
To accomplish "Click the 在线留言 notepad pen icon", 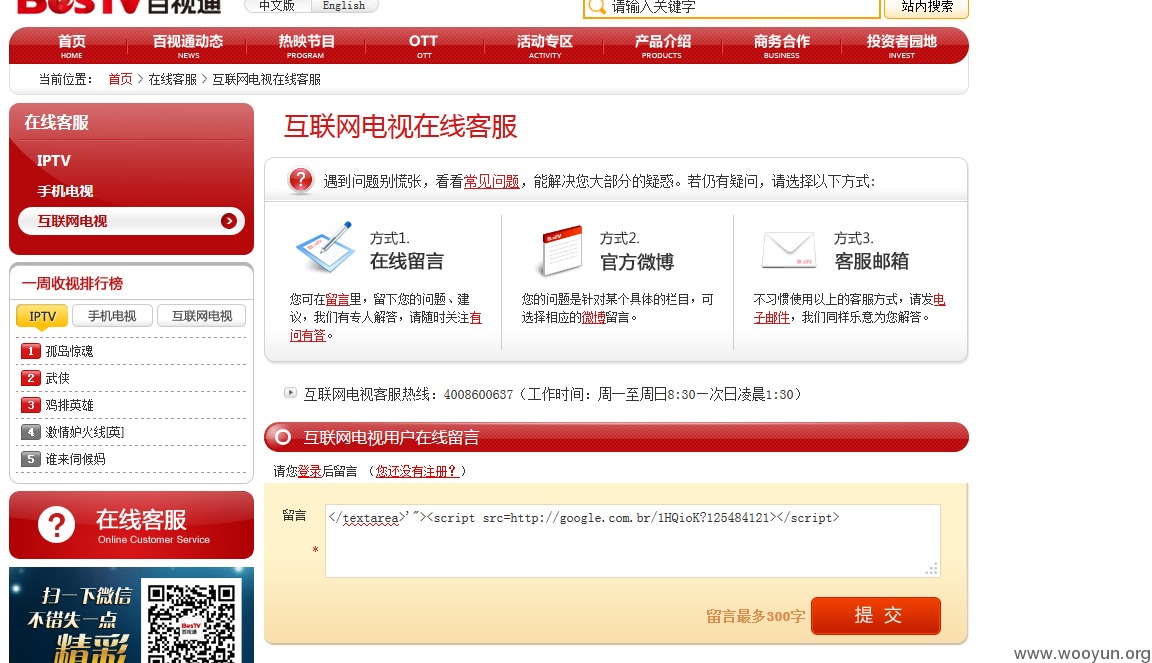I will click(324, 248).
